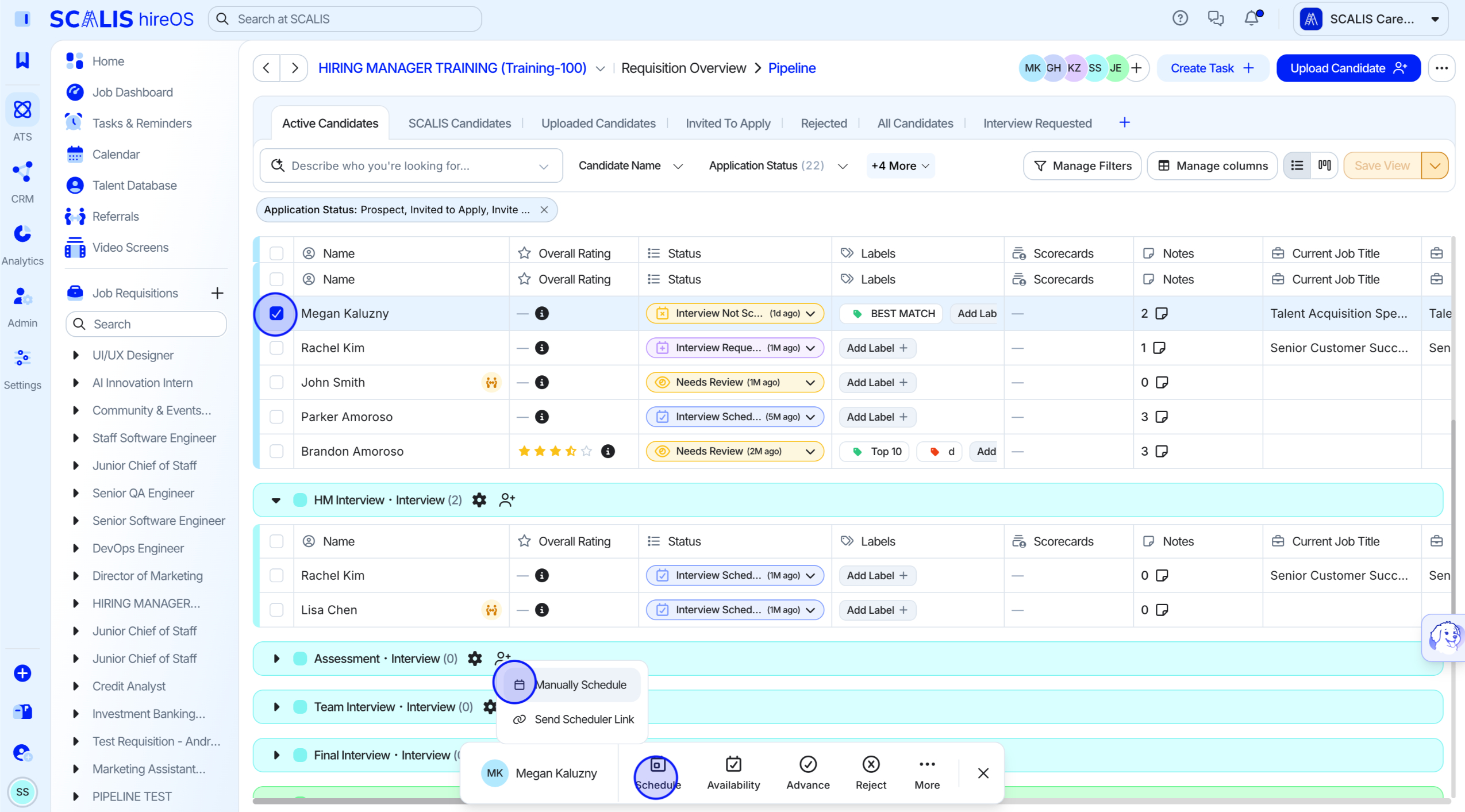
Task: Uncheck Megan Kaluzny's checkbox
Action: click(x=276, y=313)
